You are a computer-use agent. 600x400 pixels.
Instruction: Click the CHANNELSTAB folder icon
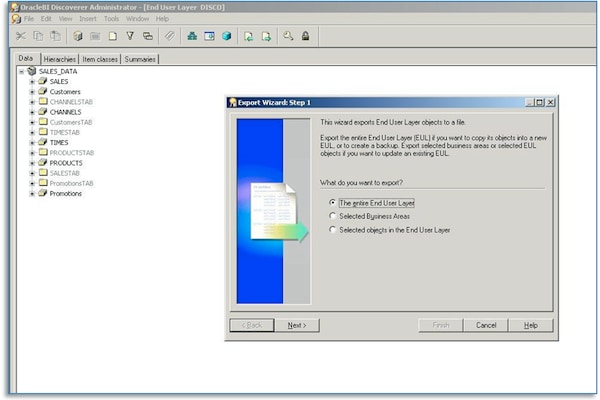(x=43, y=101)
